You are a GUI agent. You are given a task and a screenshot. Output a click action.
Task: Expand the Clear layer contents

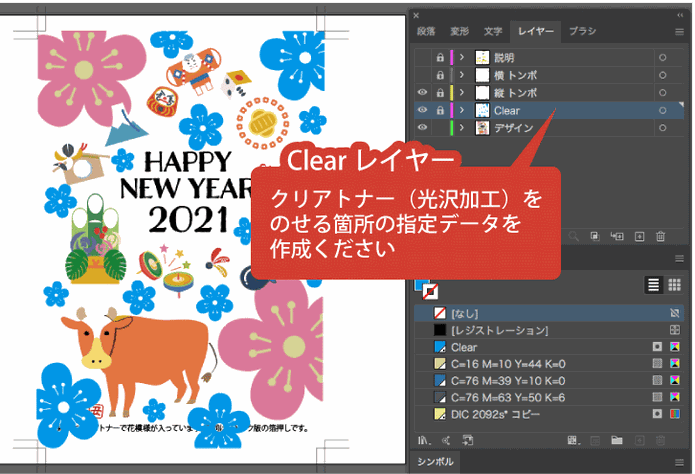462,110
